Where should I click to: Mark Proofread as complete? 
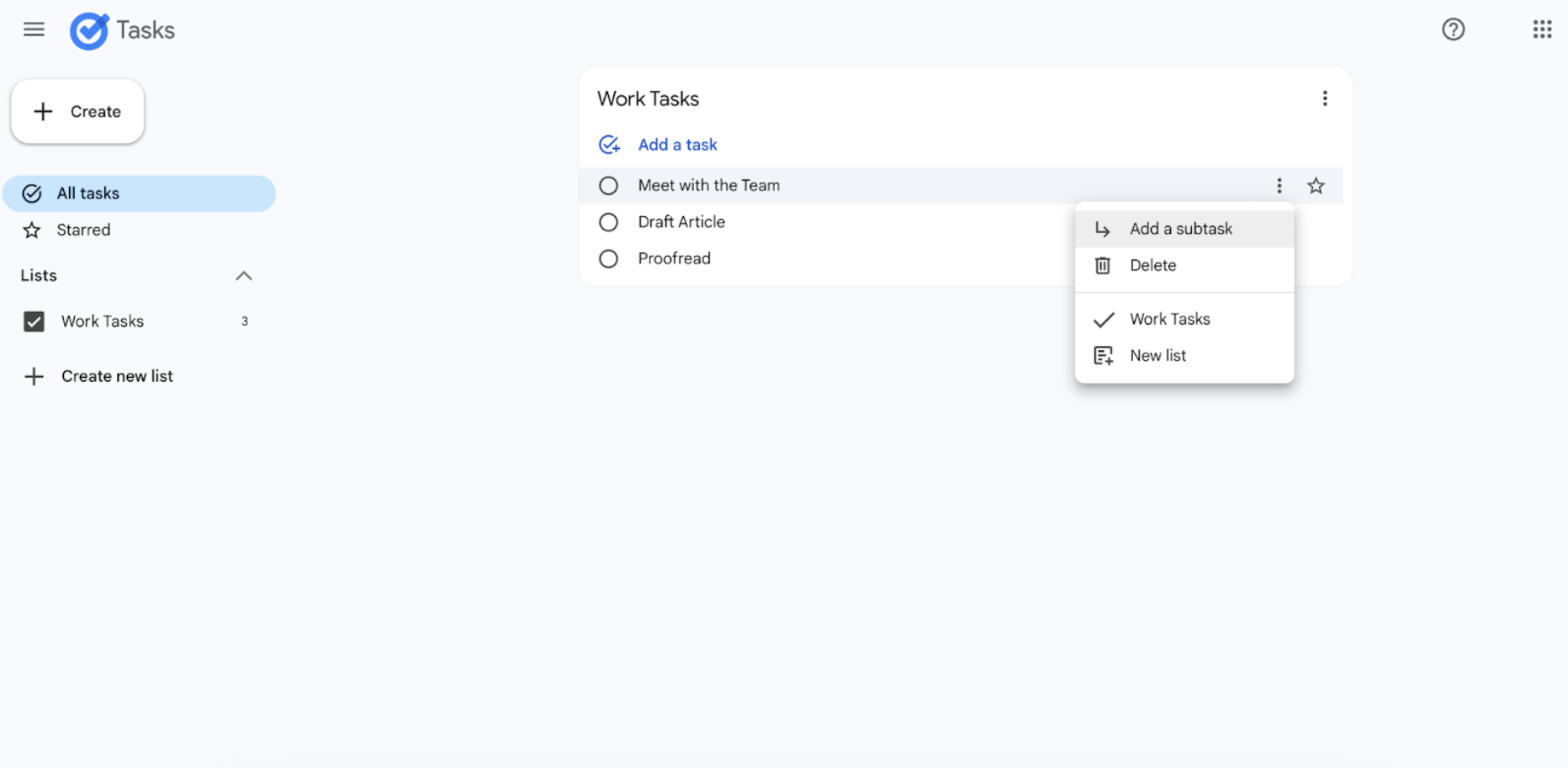pos(608,259)
